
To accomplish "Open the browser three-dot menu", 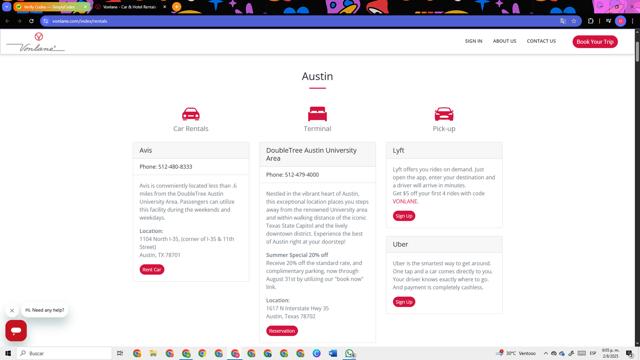I will click(632, 21).
